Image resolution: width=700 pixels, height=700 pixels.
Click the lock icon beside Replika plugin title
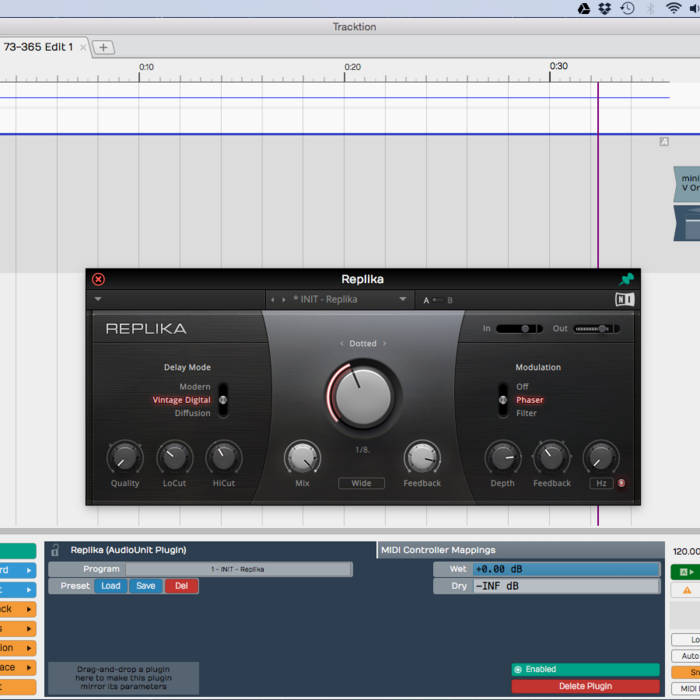click(x=55, y=550)
